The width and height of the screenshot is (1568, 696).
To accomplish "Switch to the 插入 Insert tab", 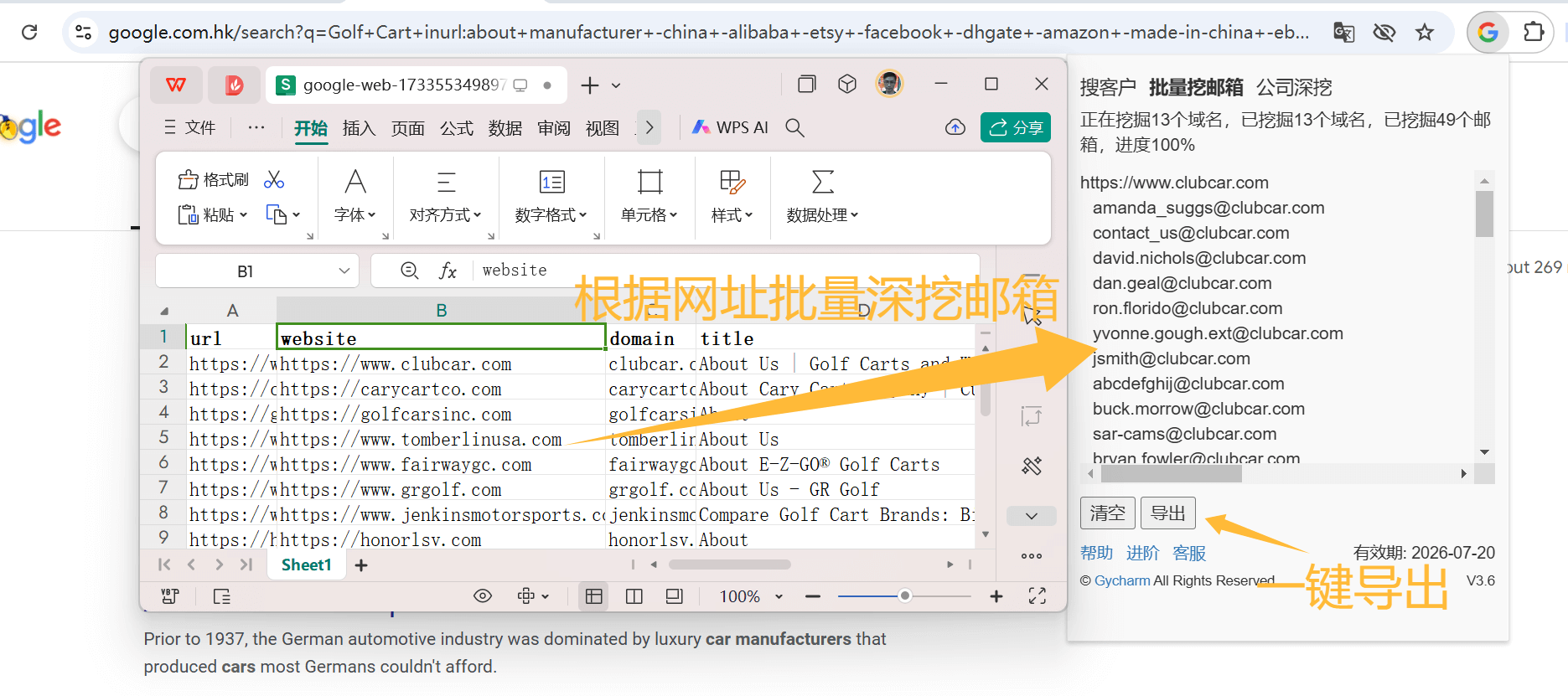I will (x=359, y=128).
